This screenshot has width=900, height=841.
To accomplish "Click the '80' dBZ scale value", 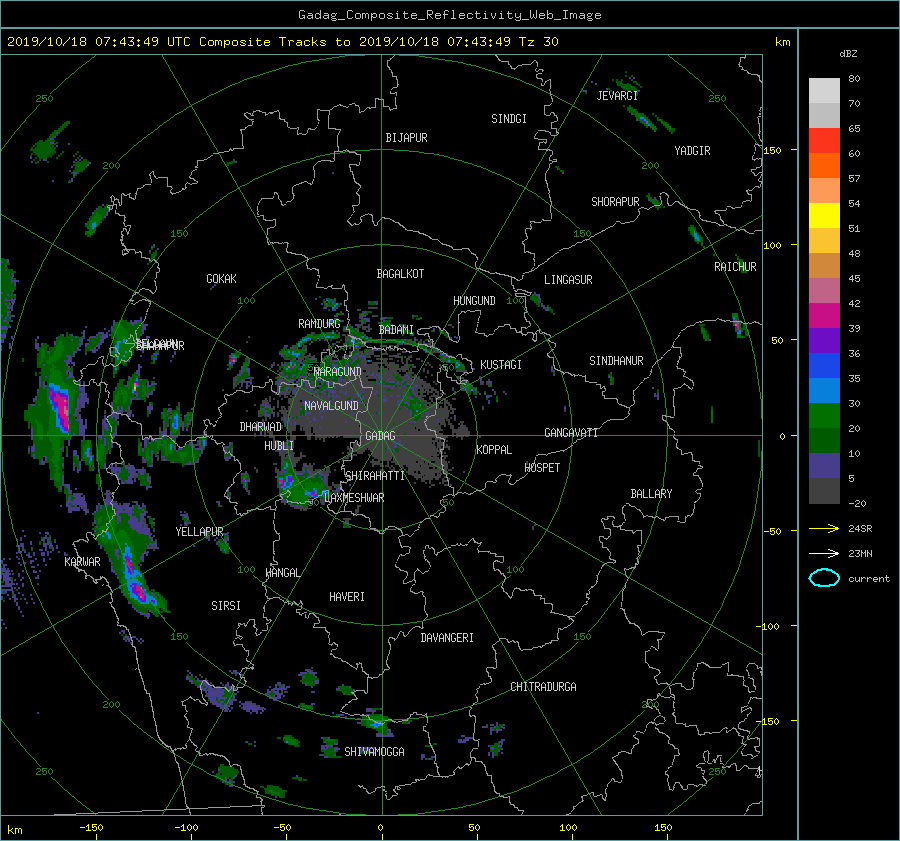I will 854,79.
